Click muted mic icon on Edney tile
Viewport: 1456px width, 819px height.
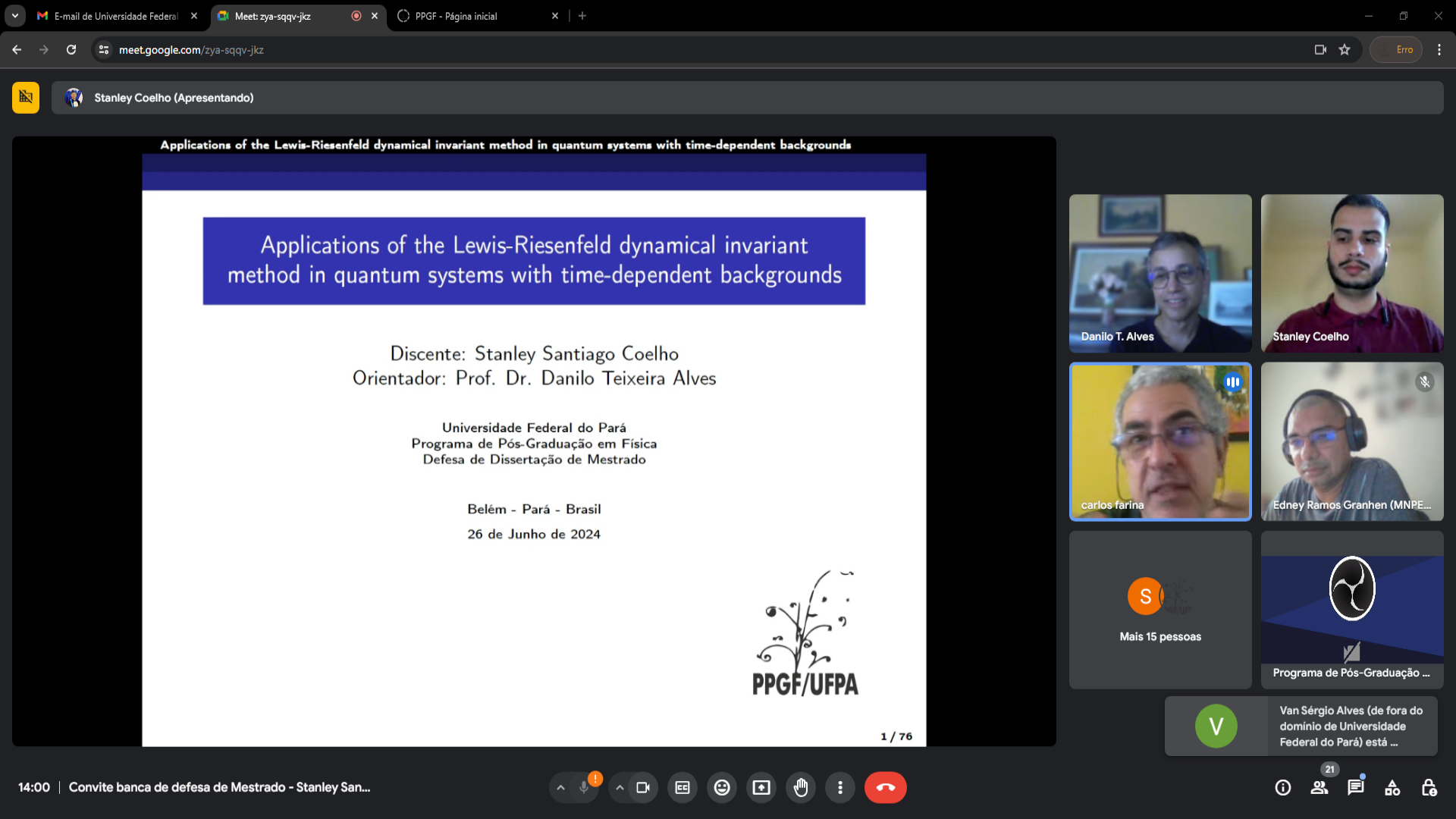pyautogui.click(x=1425, y=382)
